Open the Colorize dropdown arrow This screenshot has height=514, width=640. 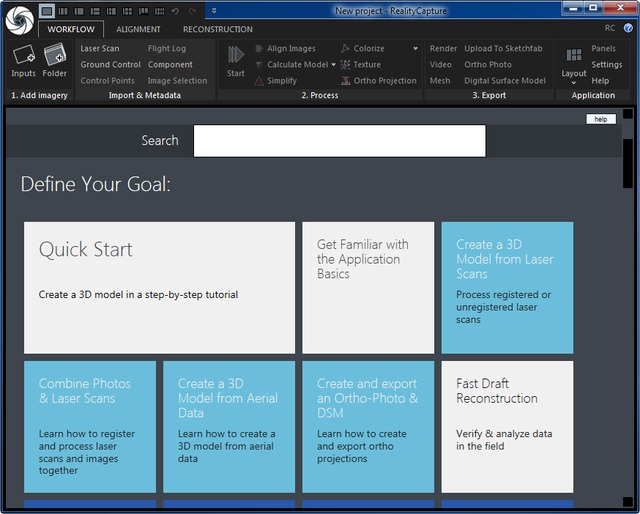coord(415,49)
